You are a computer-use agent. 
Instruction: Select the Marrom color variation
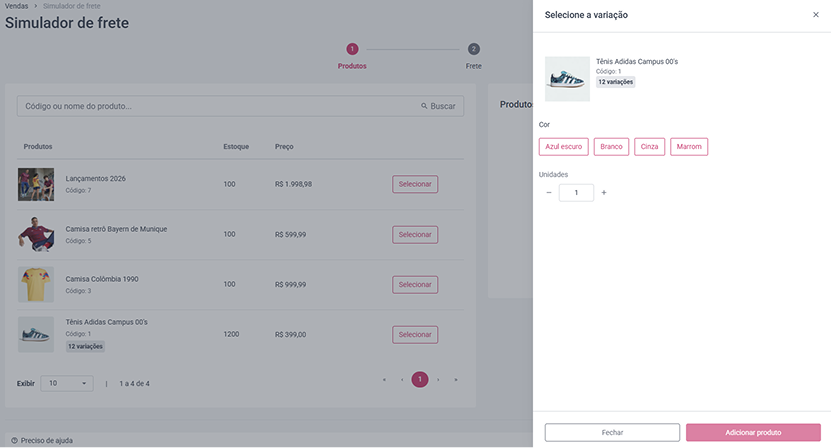tap(689, 147)
